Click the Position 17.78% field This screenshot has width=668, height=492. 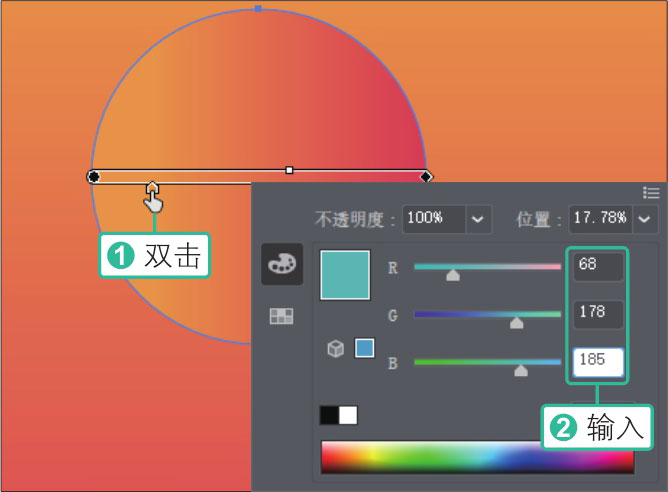pyautogui.click(x=600, y=218)
